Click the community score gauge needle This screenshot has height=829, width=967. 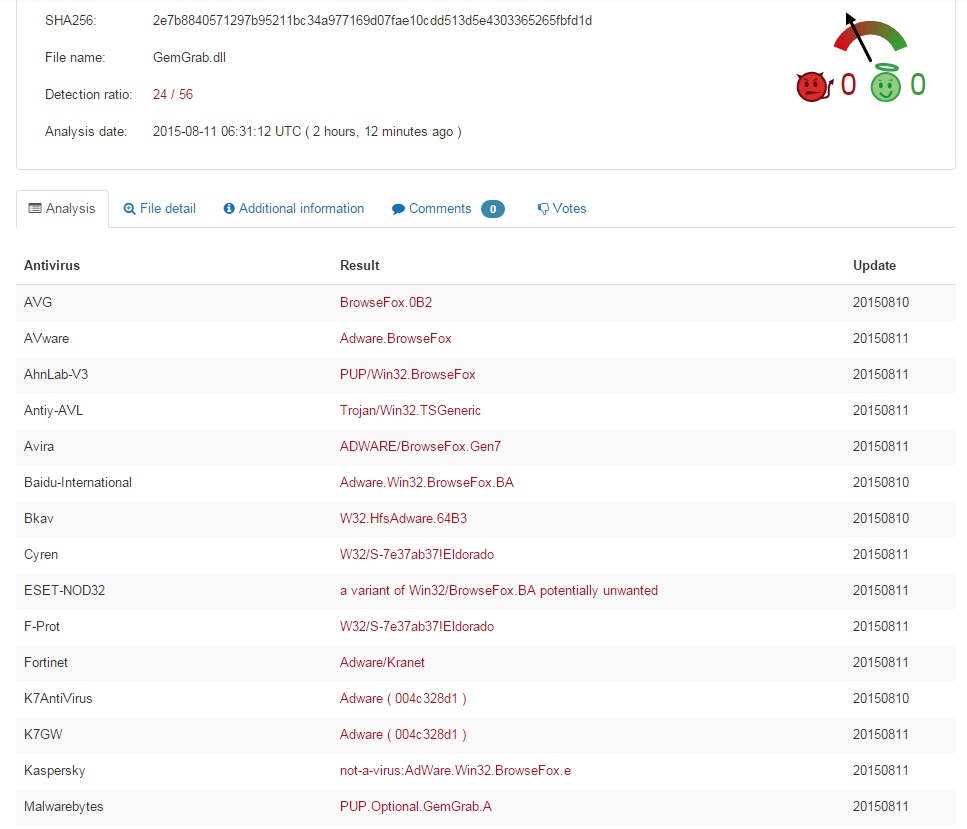click(858, 37)
